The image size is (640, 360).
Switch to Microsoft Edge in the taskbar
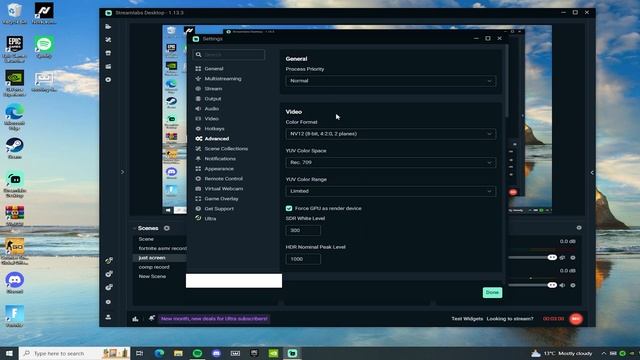(159, 353)
